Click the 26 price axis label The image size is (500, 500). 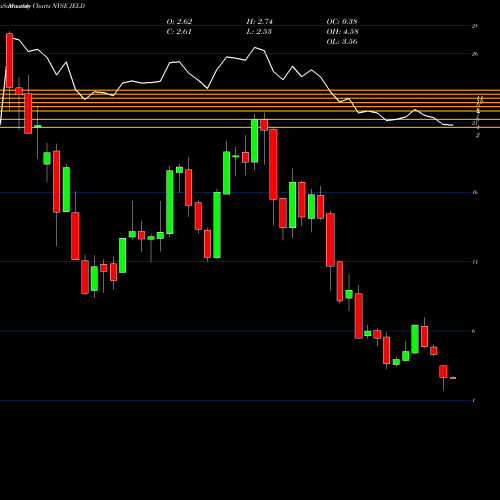(x=475, y=54)
